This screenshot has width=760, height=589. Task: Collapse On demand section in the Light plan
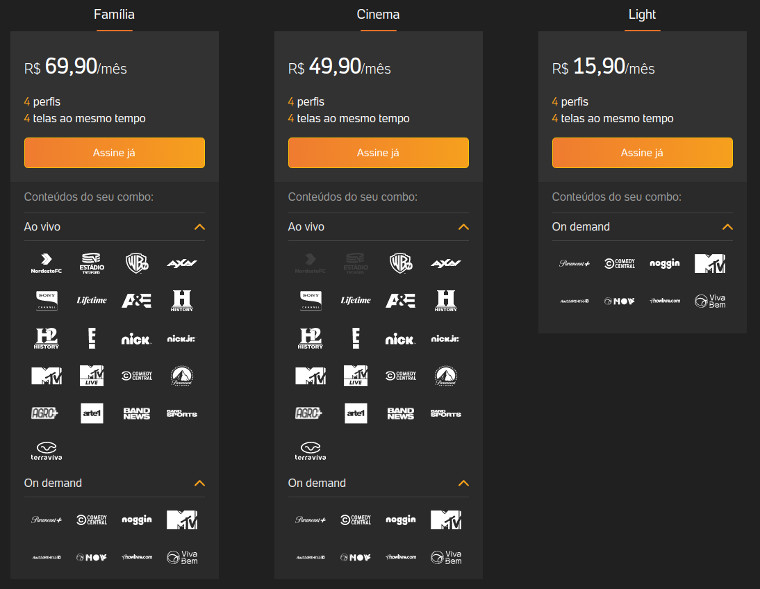pyautogui.click(x=727, y=227)
